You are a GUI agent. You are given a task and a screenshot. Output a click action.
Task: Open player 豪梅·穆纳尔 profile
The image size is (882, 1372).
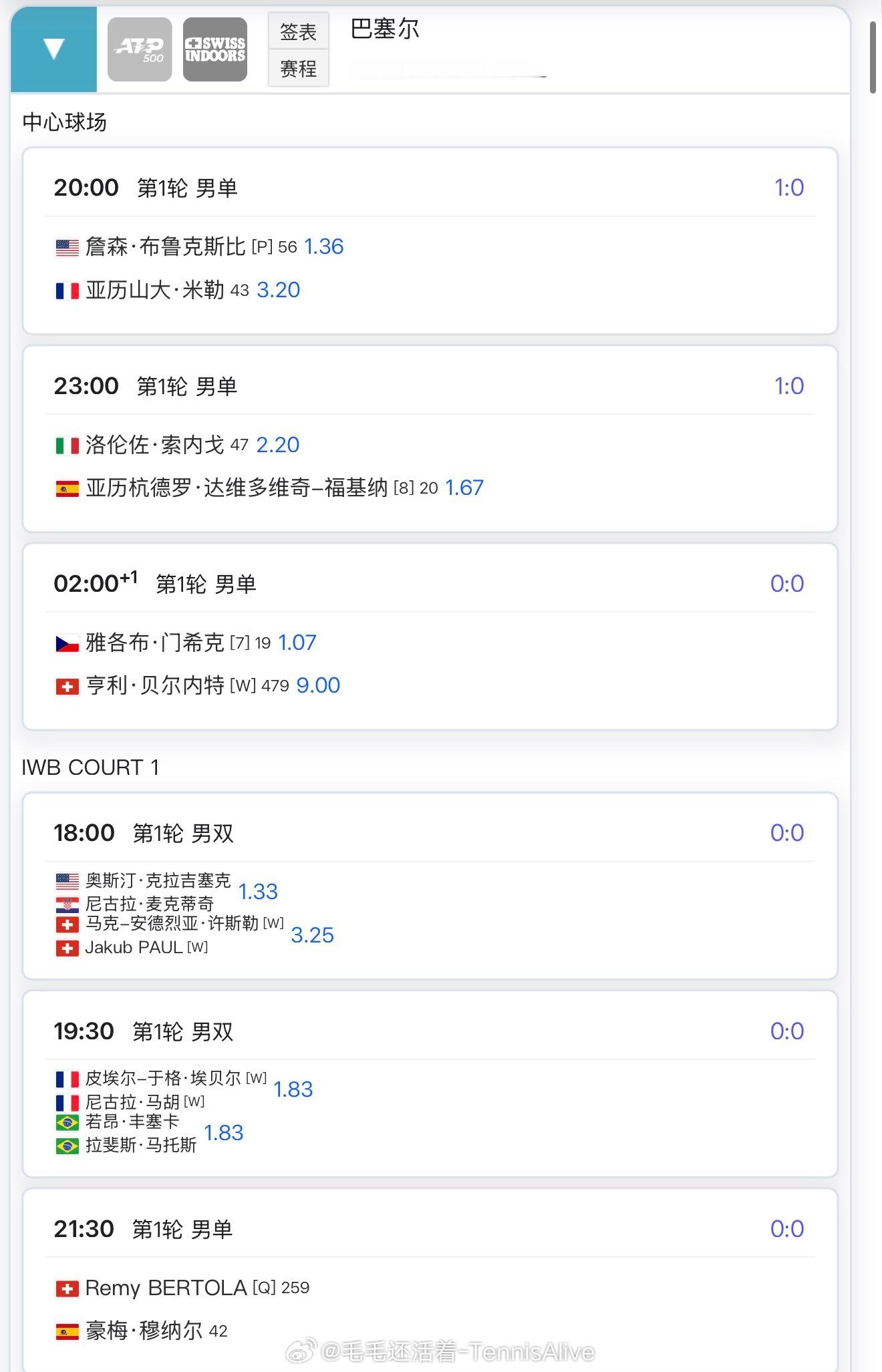[x=144, y=1331]
